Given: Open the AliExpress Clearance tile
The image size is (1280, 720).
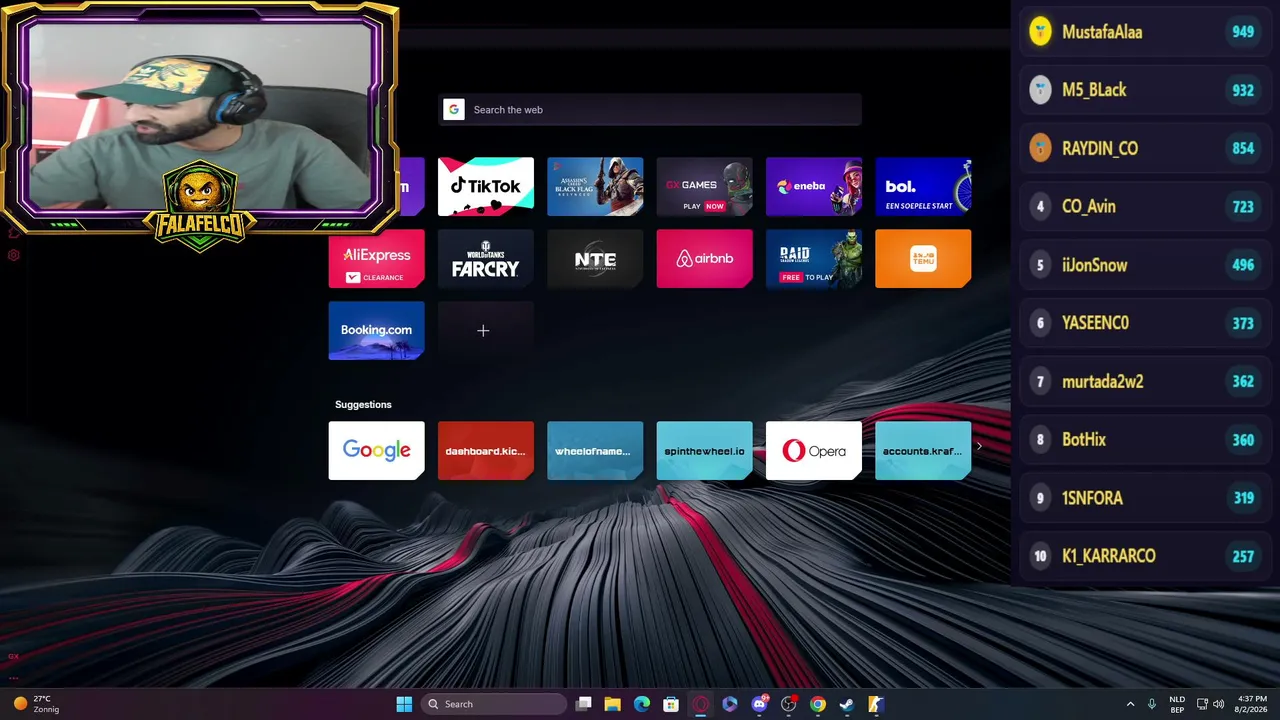Looking at the screenshot, I should pos(376,258).
